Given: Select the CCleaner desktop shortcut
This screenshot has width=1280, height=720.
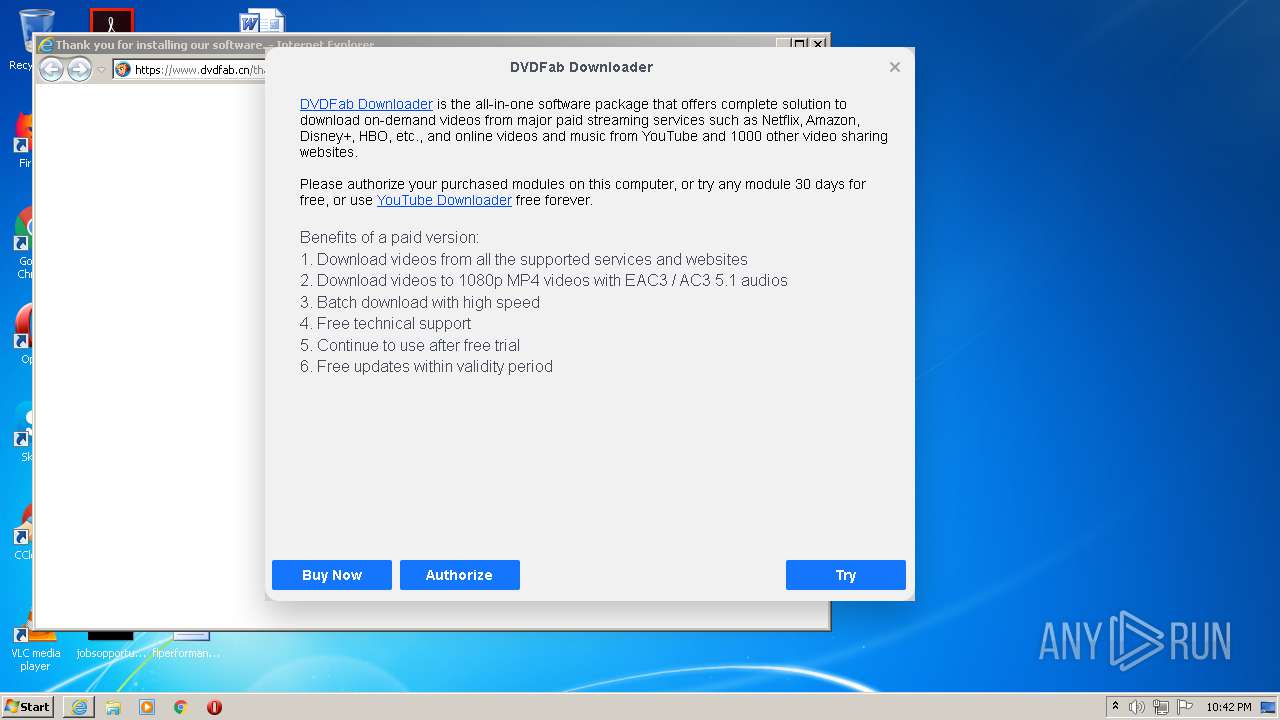Looking at the screenshot, I should pos(24,532).
